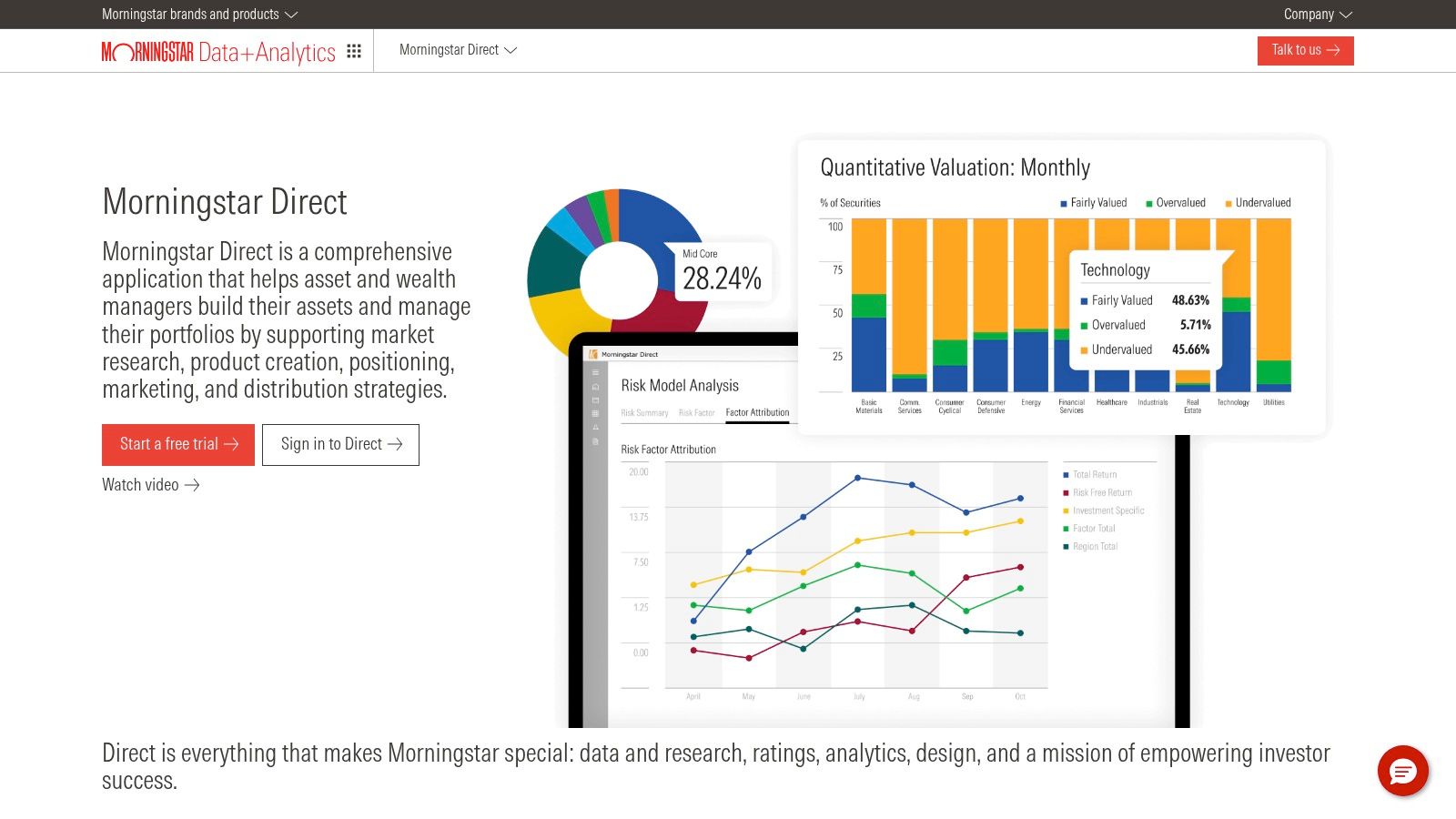Click the Mid Core 28.24% donut chart callout
This screenshot has height=819, width=1456.
coord(723,266)
